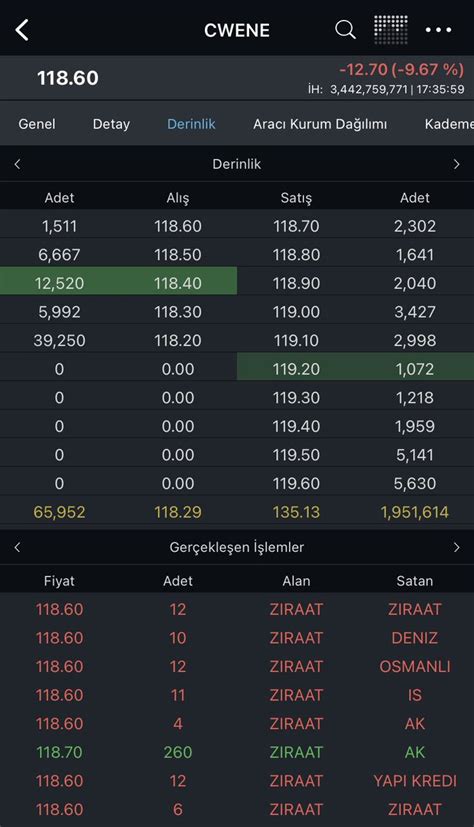Open the three-dot more options menu

[438, 30]
